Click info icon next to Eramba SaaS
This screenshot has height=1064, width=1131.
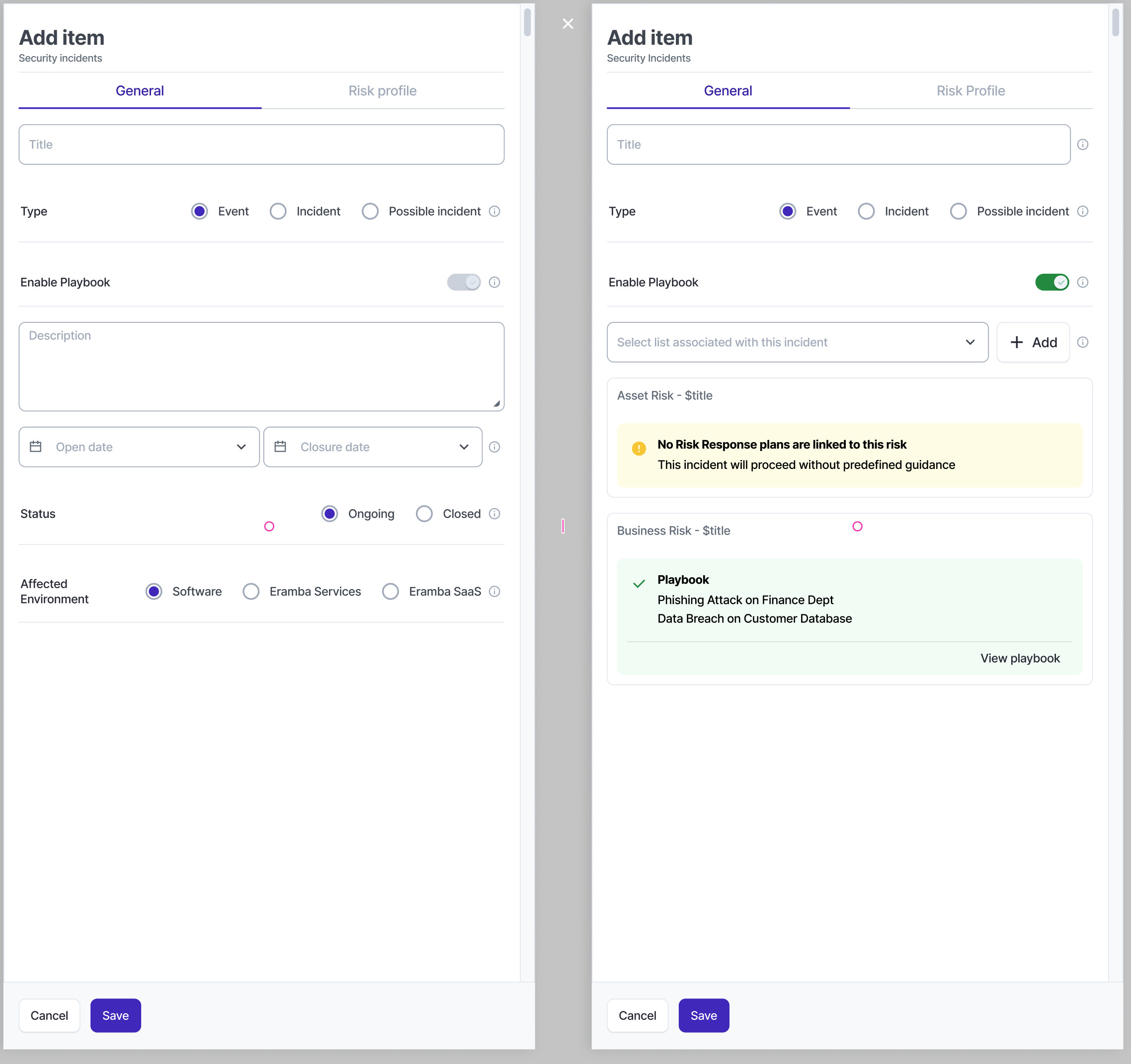[x=494, y=592]
